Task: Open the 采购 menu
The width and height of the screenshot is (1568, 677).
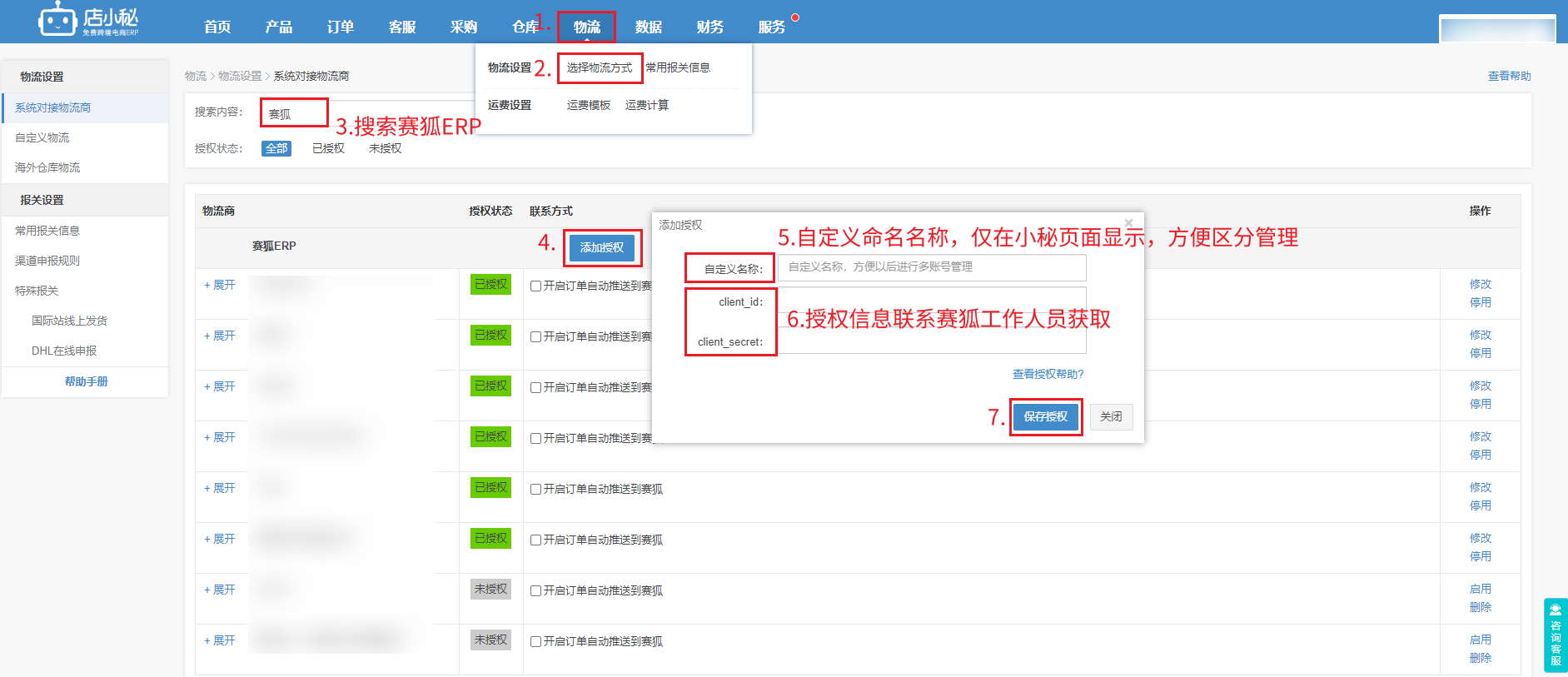Action: (464, 27)
